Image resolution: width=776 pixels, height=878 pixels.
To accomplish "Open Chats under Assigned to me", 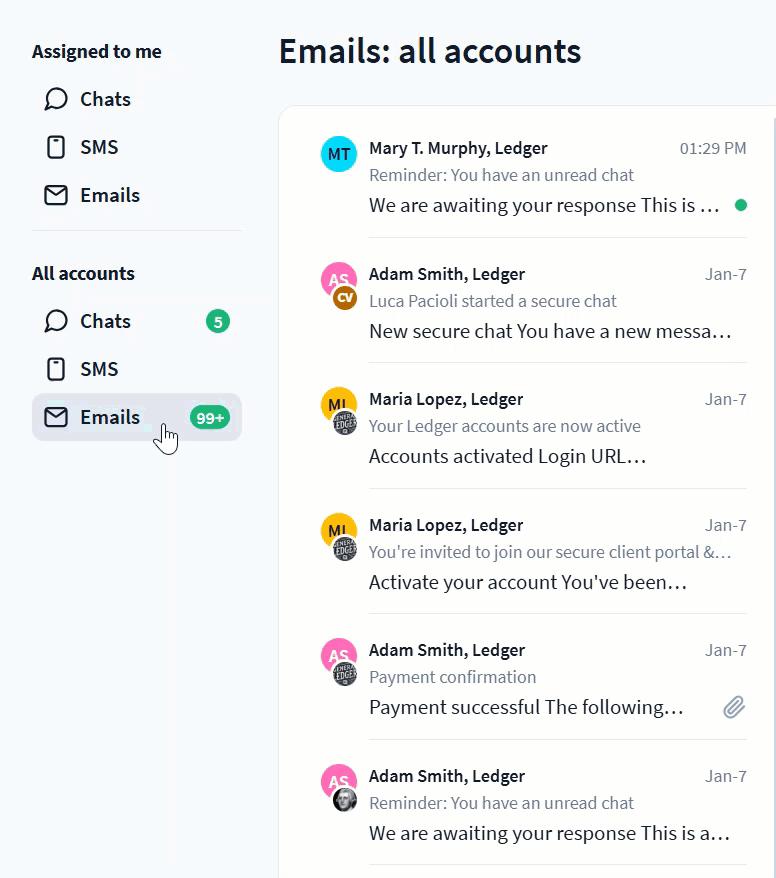I will click(x=105, y=99).
